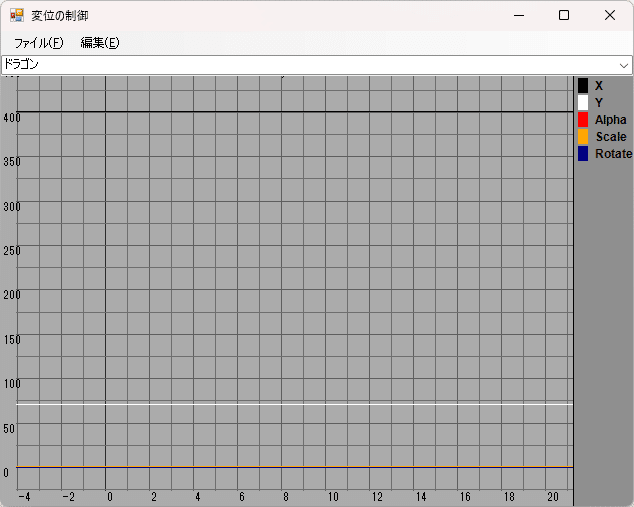Viewport: 634px width, 507px height.
Task: Expand the ドラゴン combo box arrow
Action: 624,65
